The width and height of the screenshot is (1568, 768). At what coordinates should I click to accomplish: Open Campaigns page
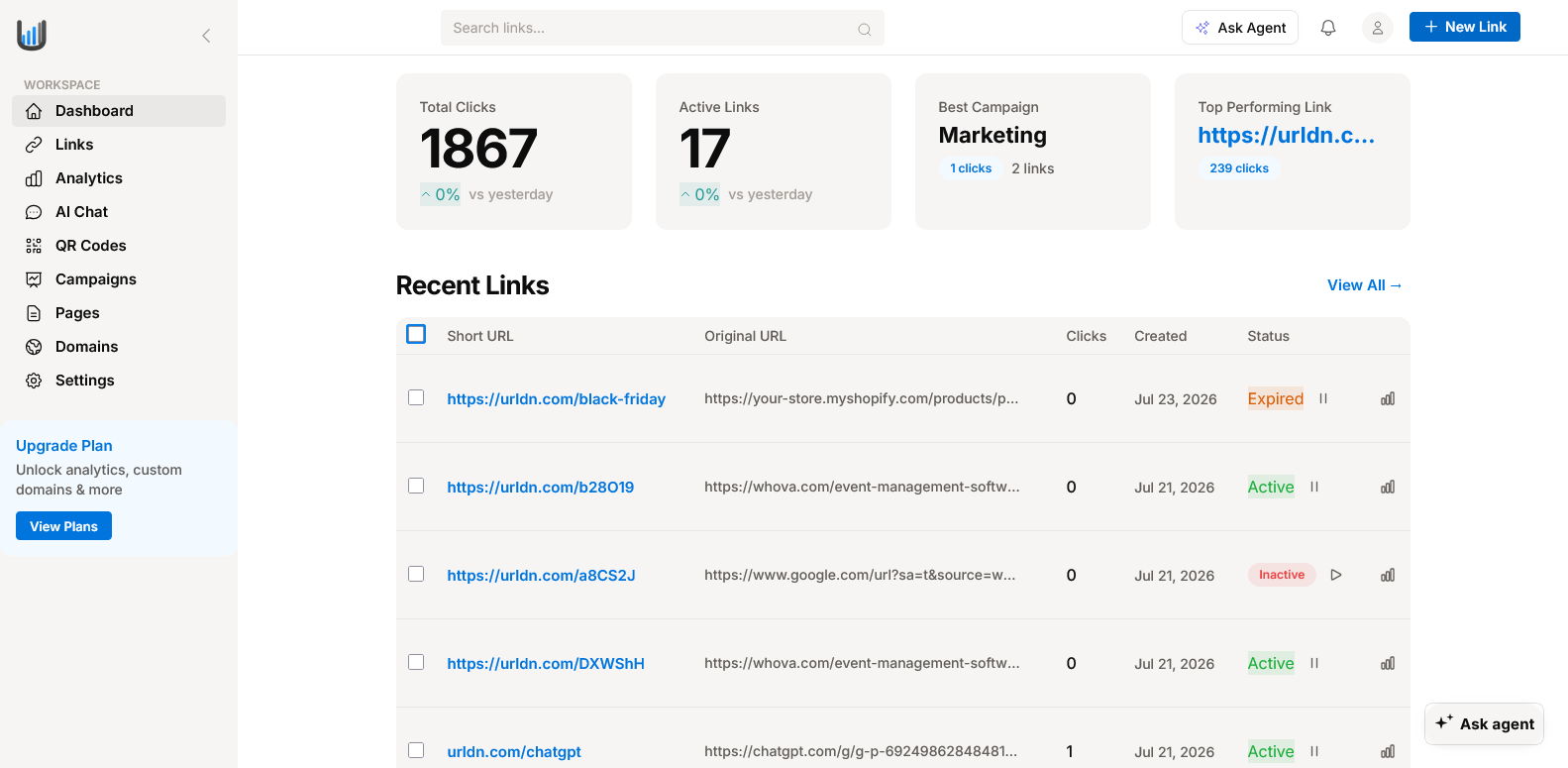[x=119, y=279]
